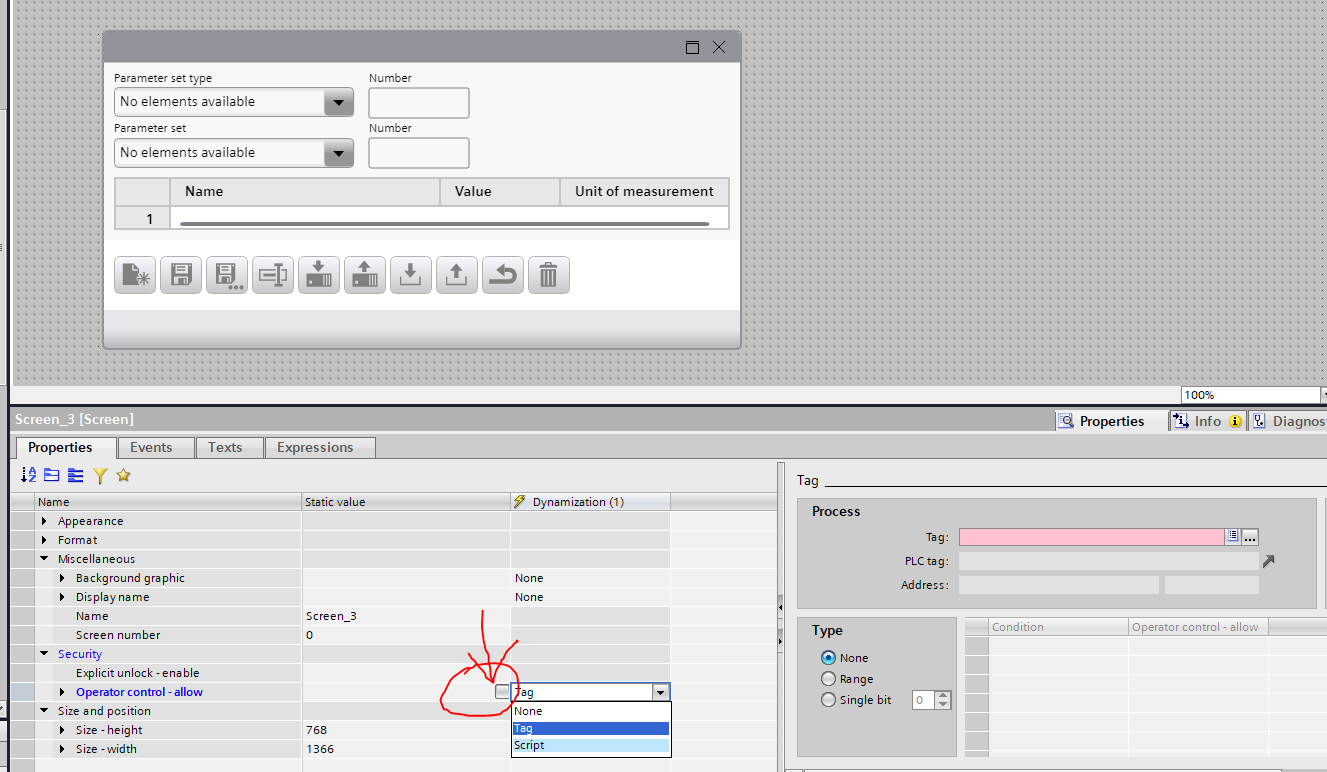Open the dynamization type dropdown arrow

660,692
